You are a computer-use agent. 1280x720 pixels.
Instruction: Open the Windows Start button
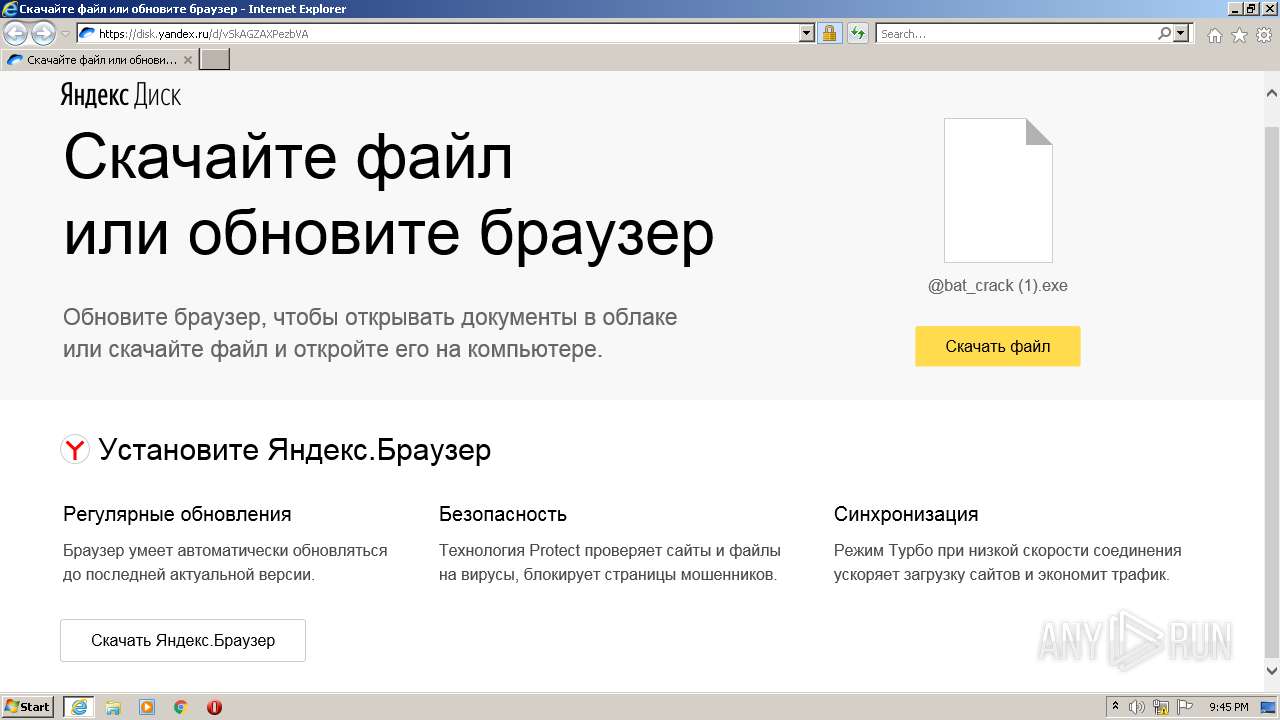pyautogui.click(x=27, y=707)
